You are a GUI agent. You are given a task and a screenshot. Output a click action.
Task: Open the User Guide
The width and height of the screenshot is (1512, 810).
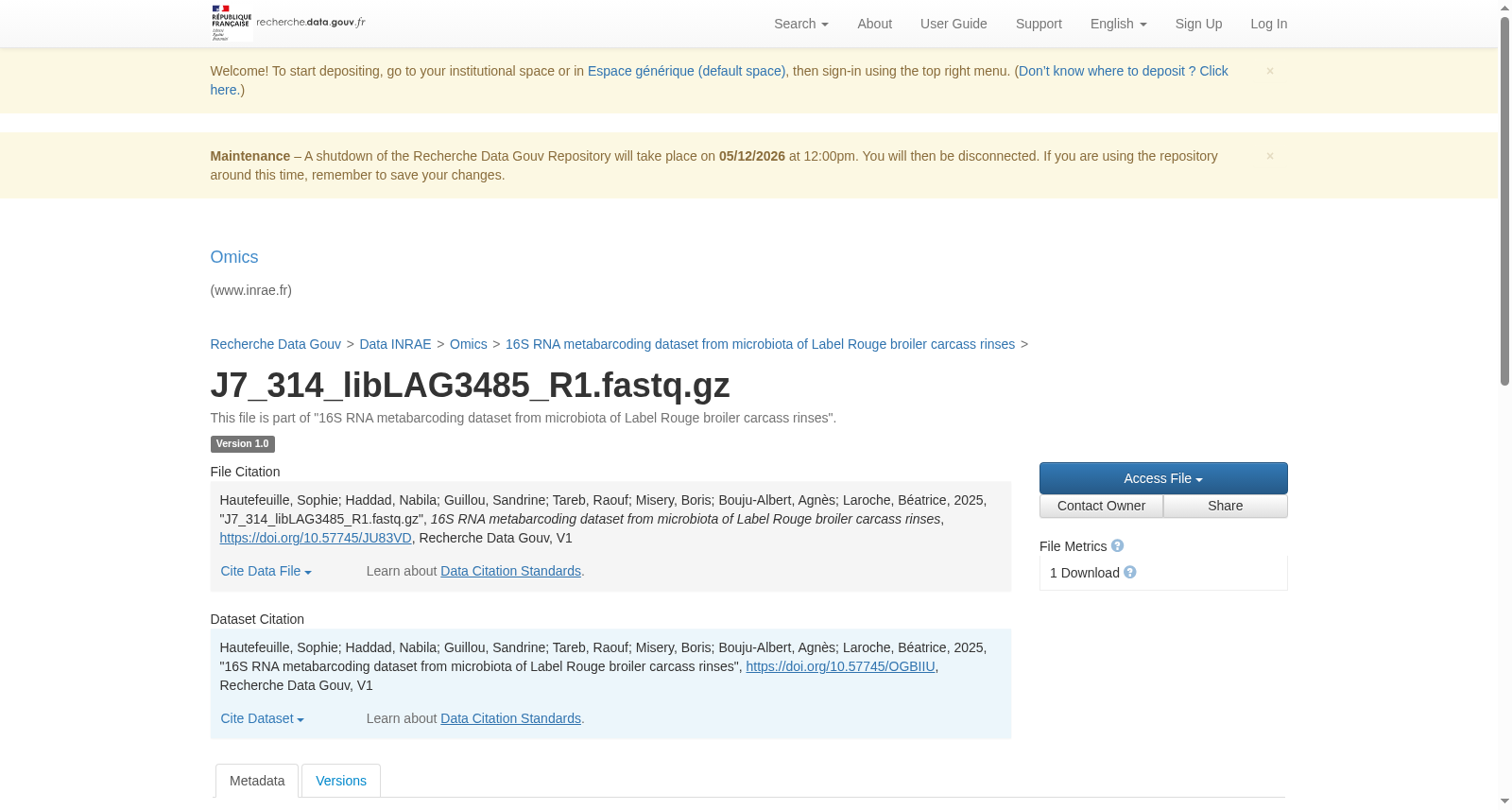click(x=954, y=24)
